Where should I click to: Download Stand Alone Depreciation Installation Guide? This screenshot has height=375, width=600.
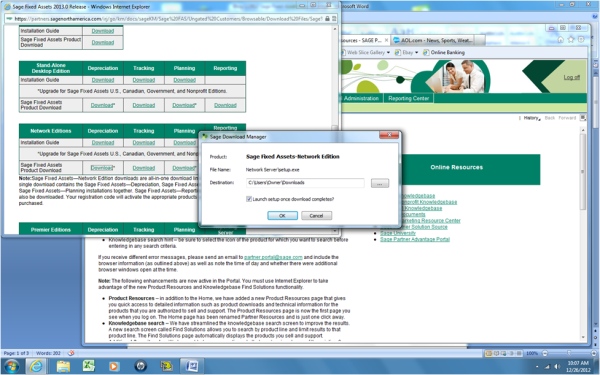click(103, 80)
